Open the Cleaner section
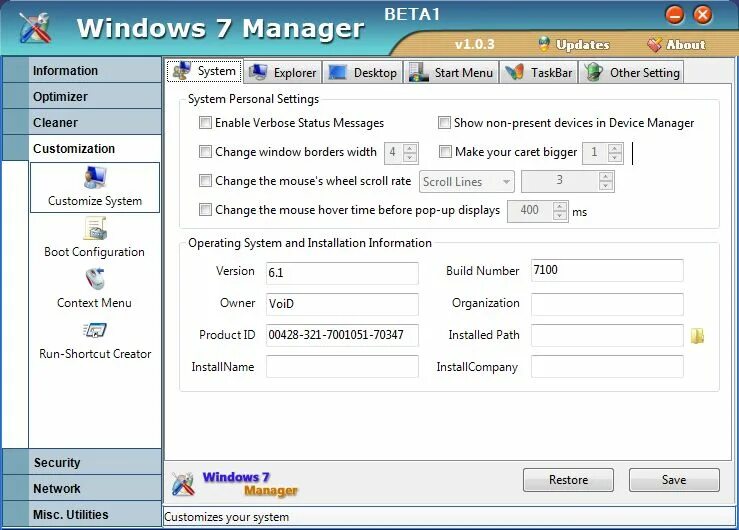The width and height of the screenshot is (739, 530). [x=82, y=122]
